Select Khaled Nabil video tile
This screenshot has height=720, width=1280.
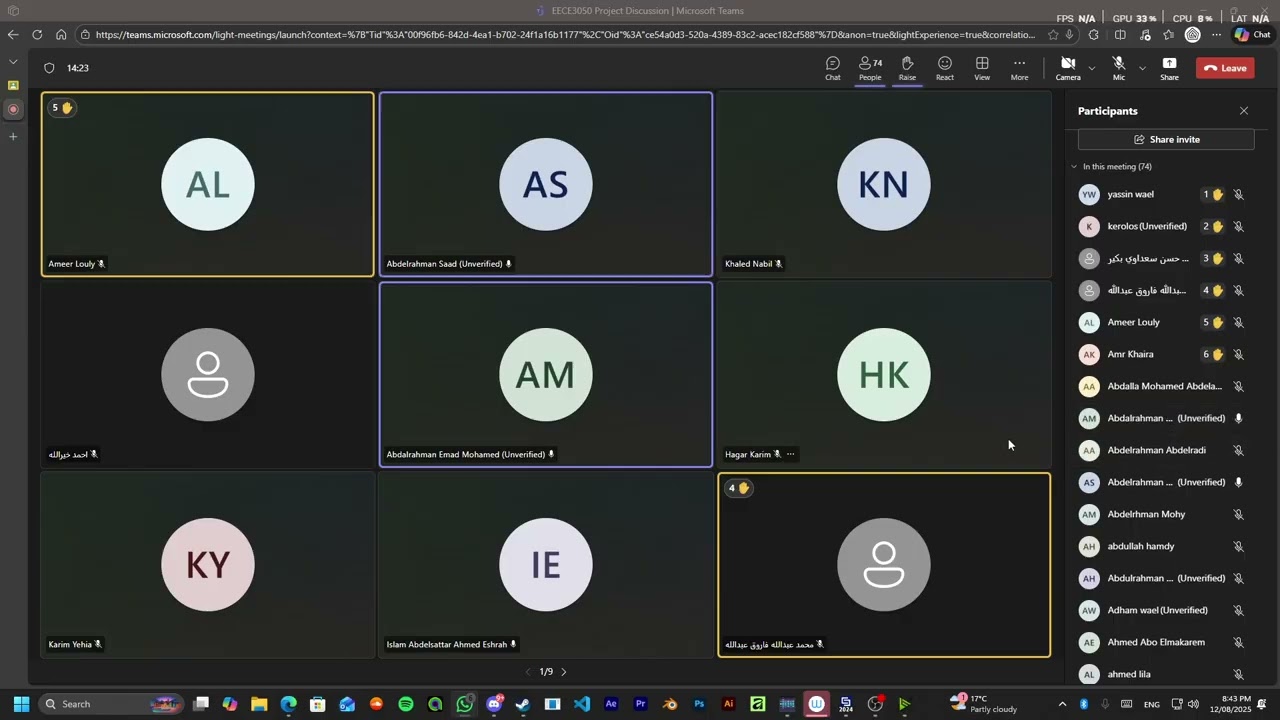(884, 184)
